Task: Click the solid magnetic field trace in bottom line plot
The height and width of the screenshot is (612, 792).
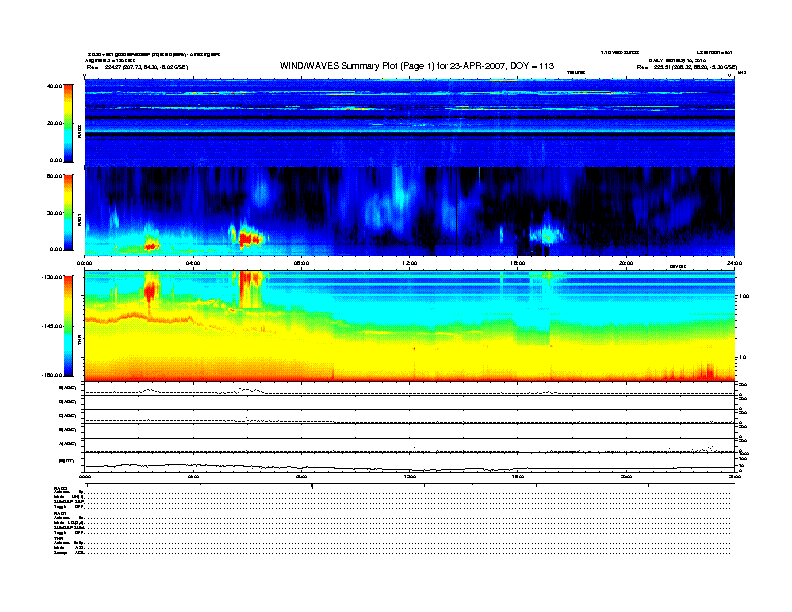Action: (x=409, y=467)
